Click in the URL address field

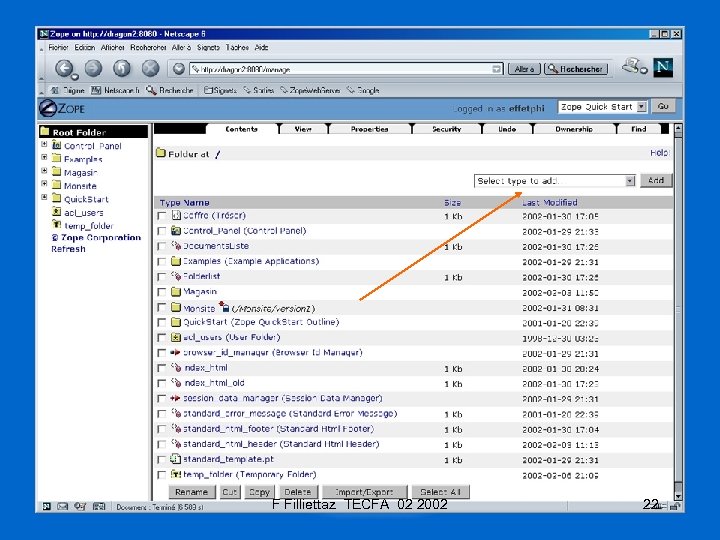[341, 69]
